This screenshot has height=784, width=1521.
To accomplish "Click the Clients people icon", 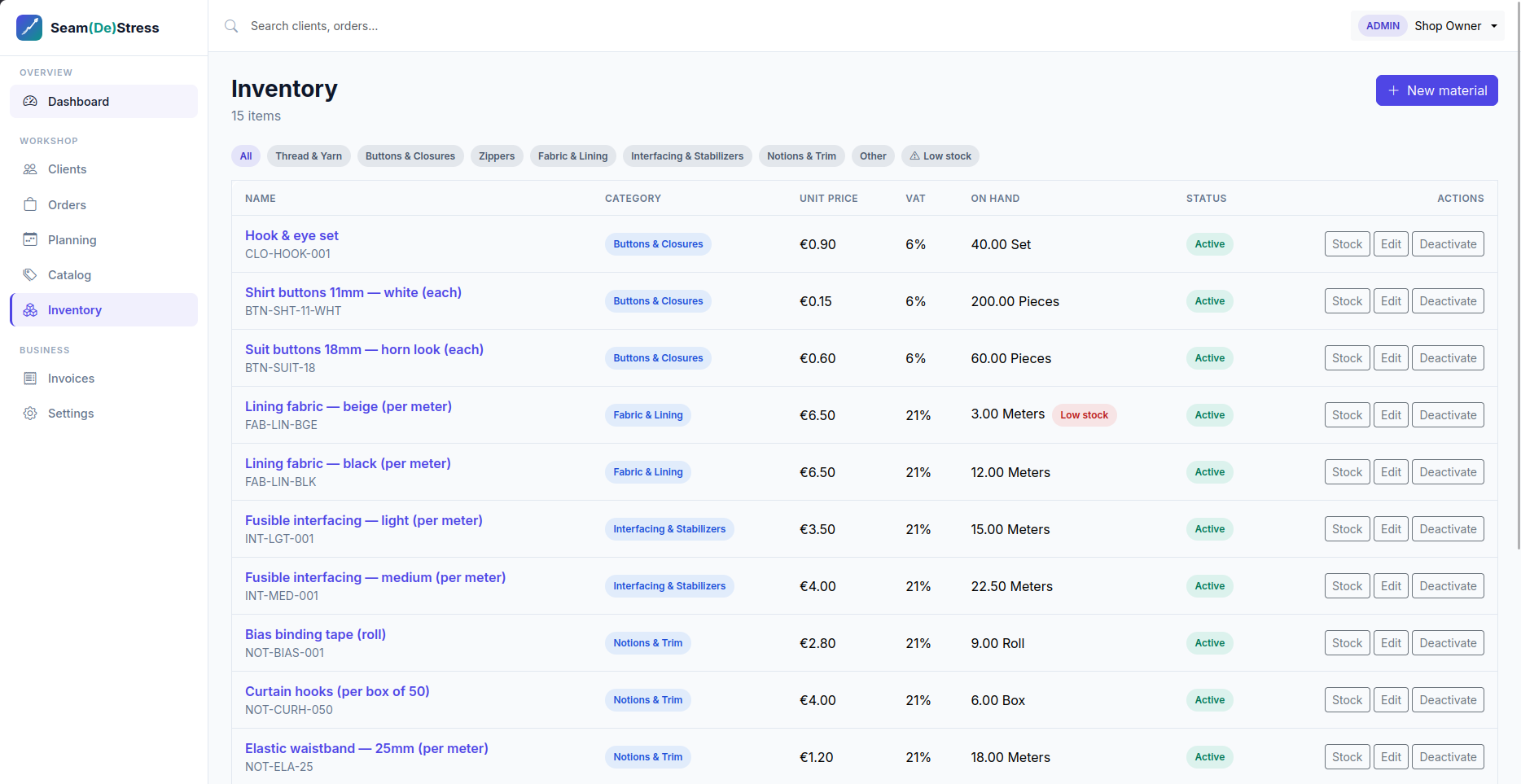I will [x=30, y=169].
